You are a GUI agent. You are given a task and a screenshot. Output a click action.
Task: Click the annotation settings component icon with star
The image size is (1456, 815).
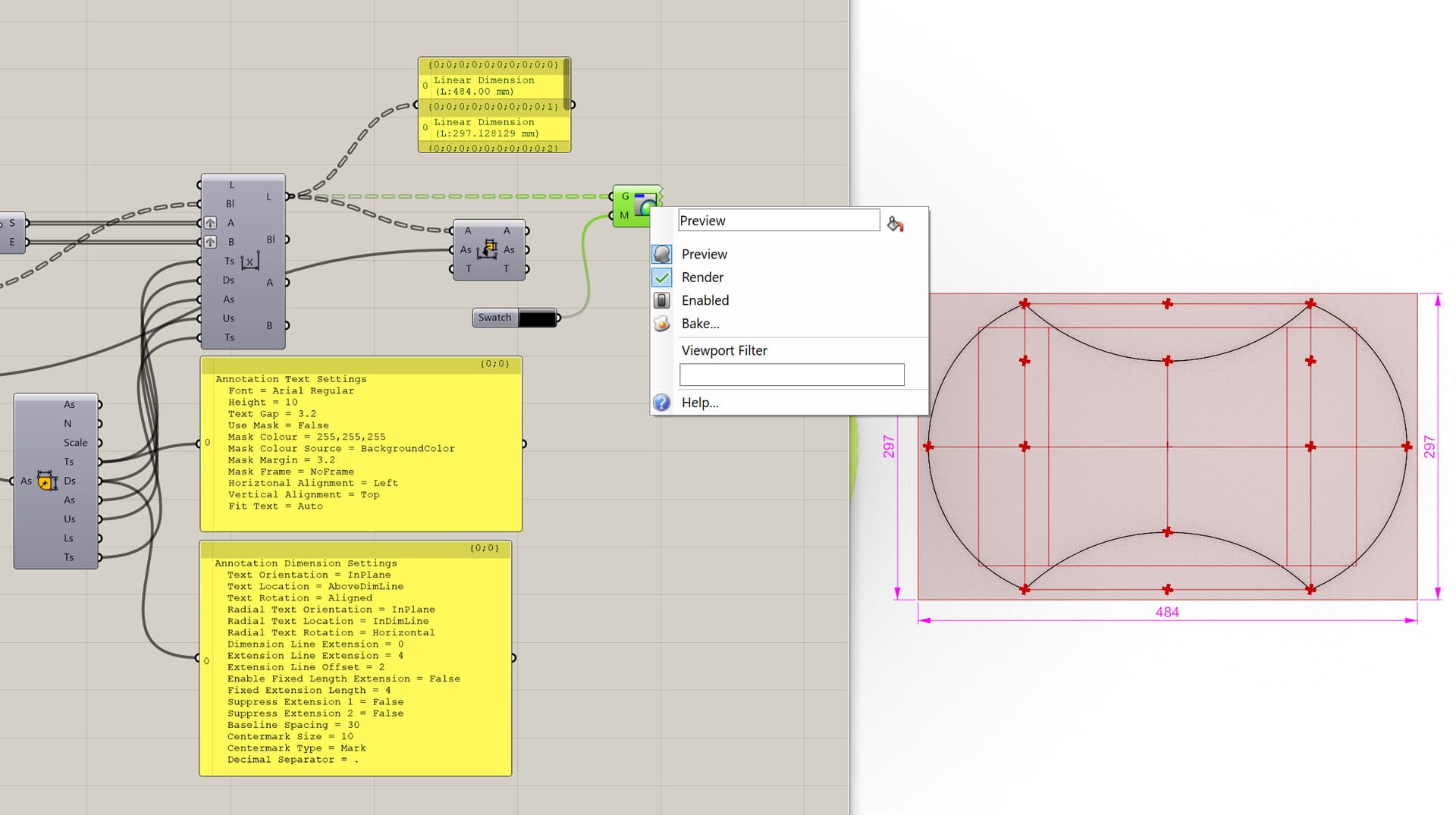click(x=47, y=481)
